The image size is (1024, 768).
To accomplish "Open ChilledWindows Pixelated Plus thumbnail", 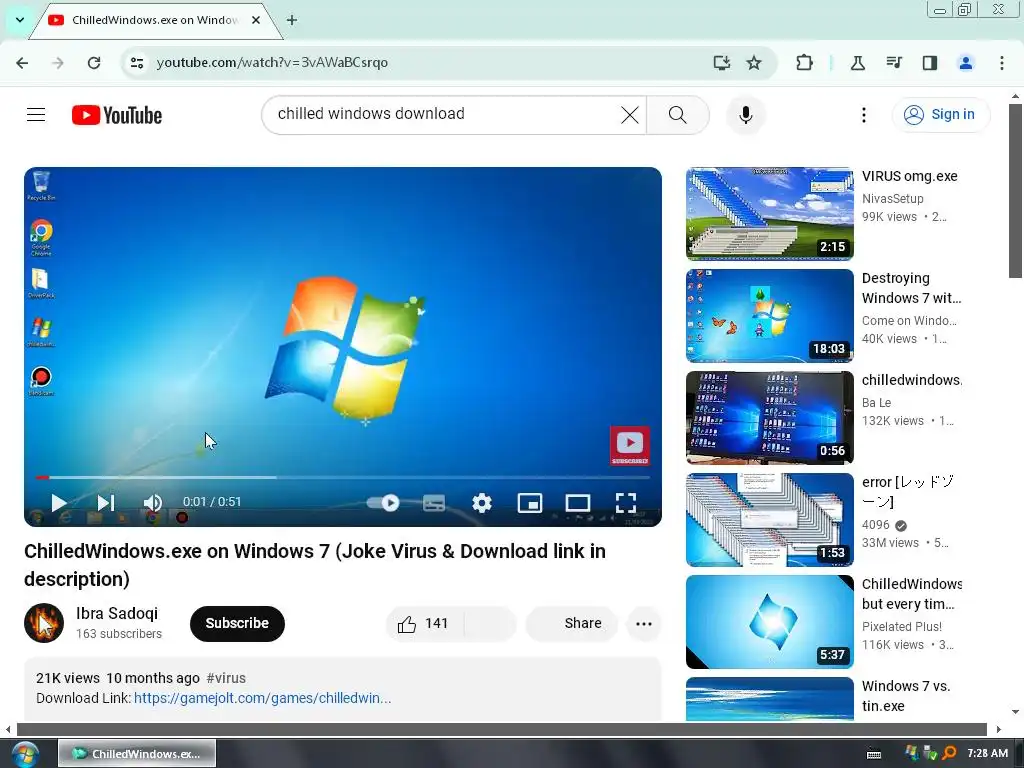I will [x=769, y=622].
